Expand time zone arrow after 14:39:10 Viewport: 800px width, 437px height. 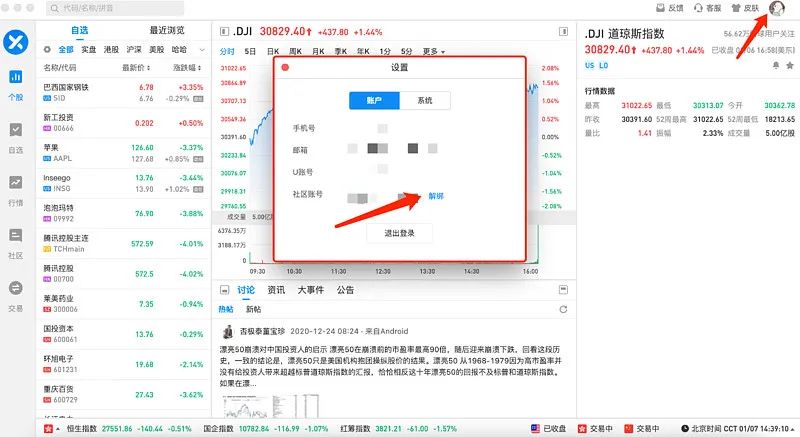pos(793,429)
